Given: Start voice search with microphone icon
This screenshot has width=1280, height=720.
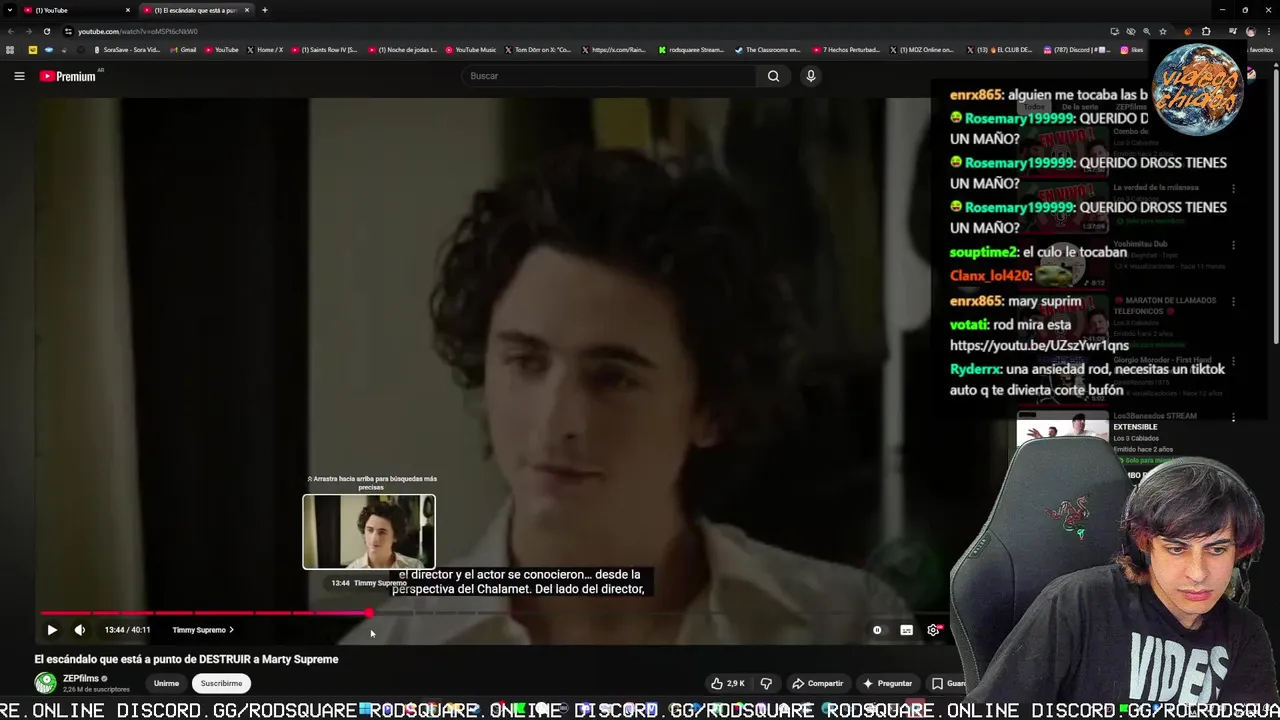Looking at the screenshot, I should click(x=811, y=76).
